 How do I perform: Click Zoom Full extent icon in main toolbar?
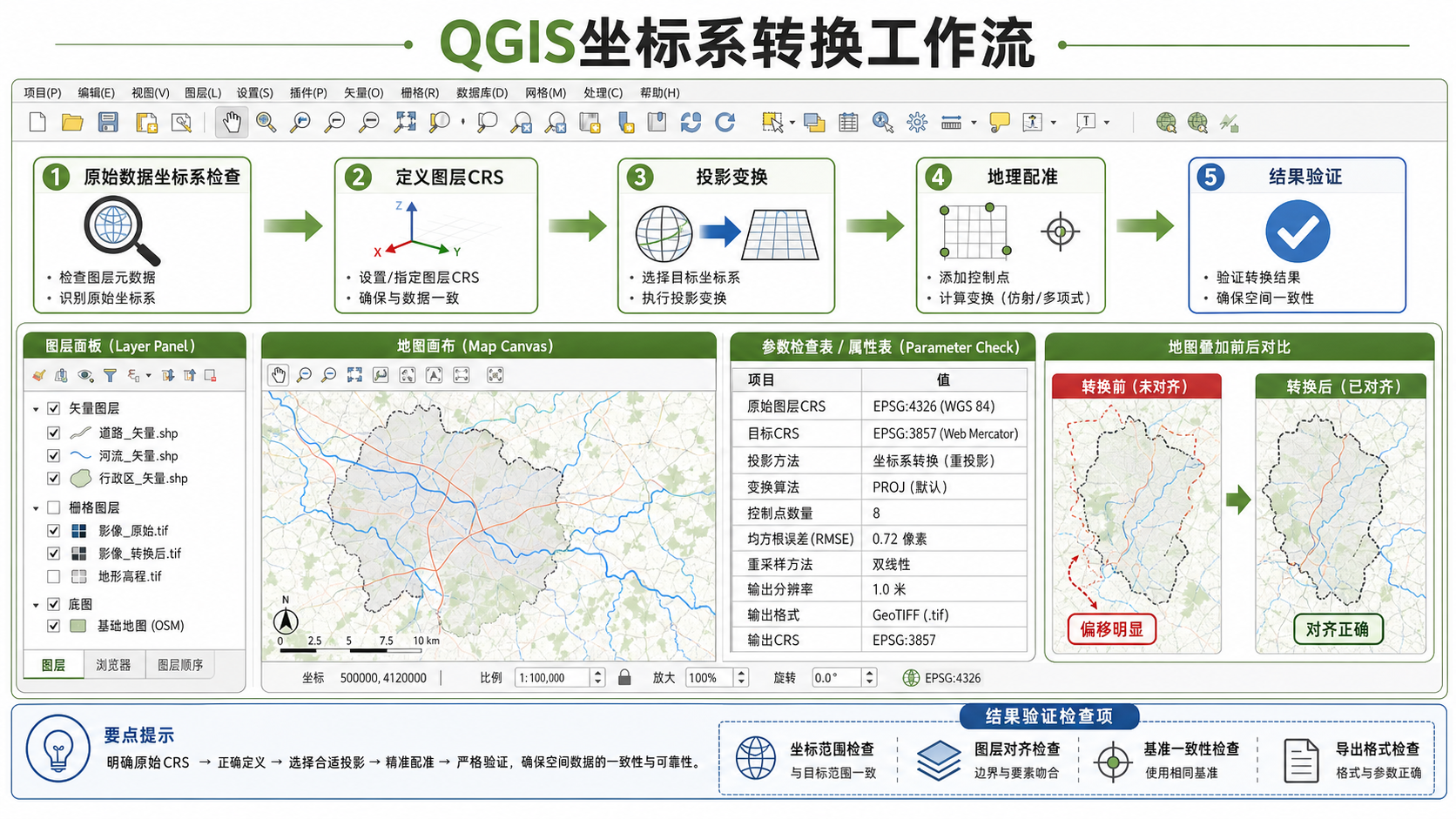click(405, 122)
